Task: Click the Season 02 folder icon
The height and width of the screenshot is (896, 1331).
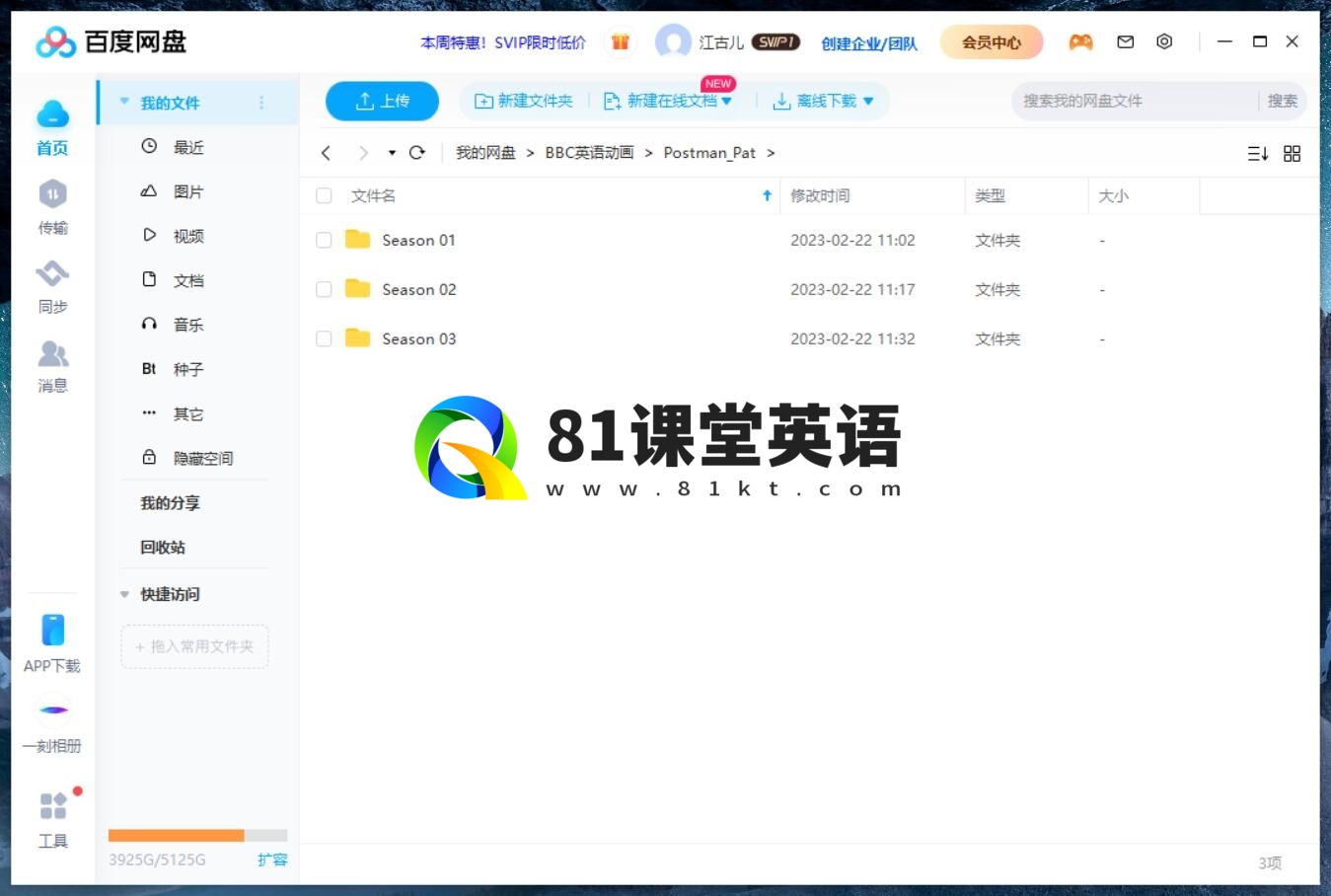Action: pos(357,289)
